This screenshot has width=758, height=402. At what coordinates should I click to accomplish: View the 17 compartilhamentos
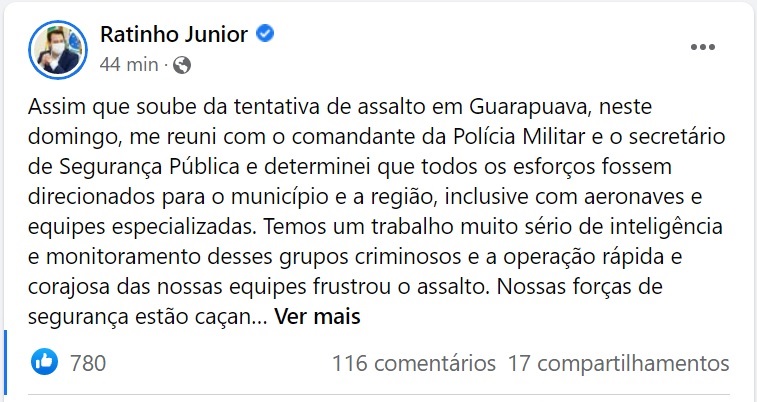618,362
